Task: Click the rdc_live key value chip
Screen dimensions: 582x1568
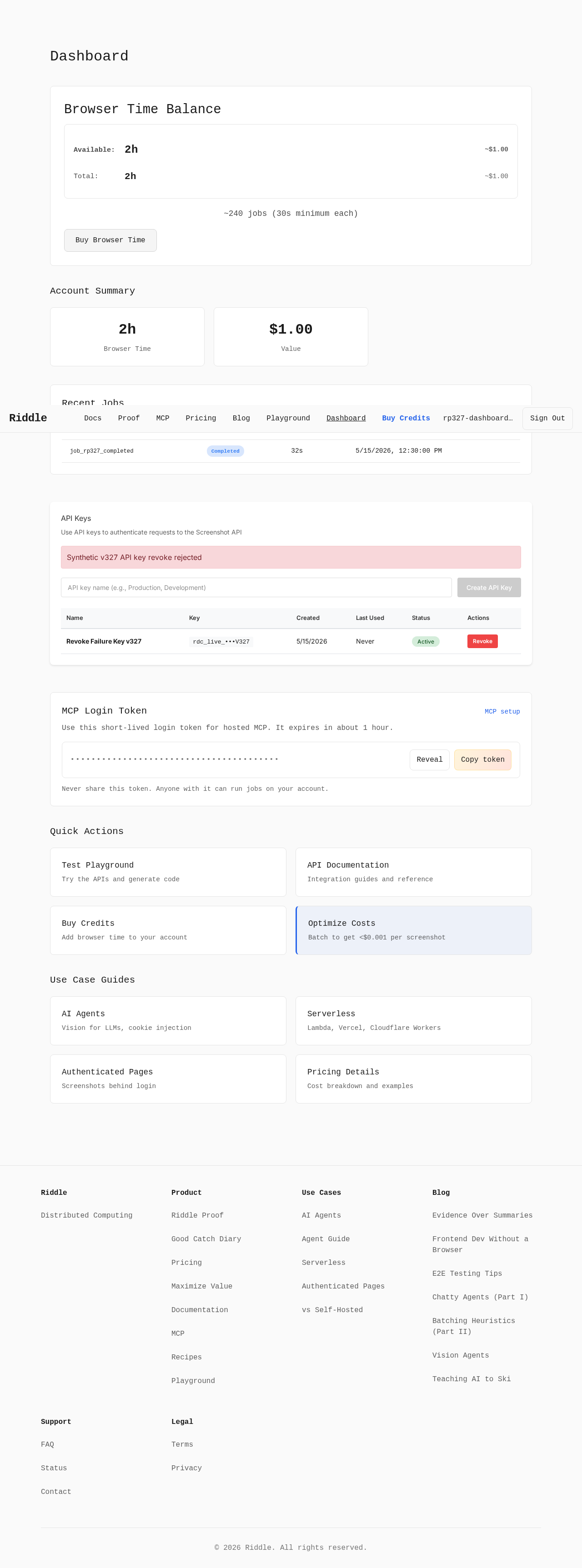Action: tap(221, 642)
